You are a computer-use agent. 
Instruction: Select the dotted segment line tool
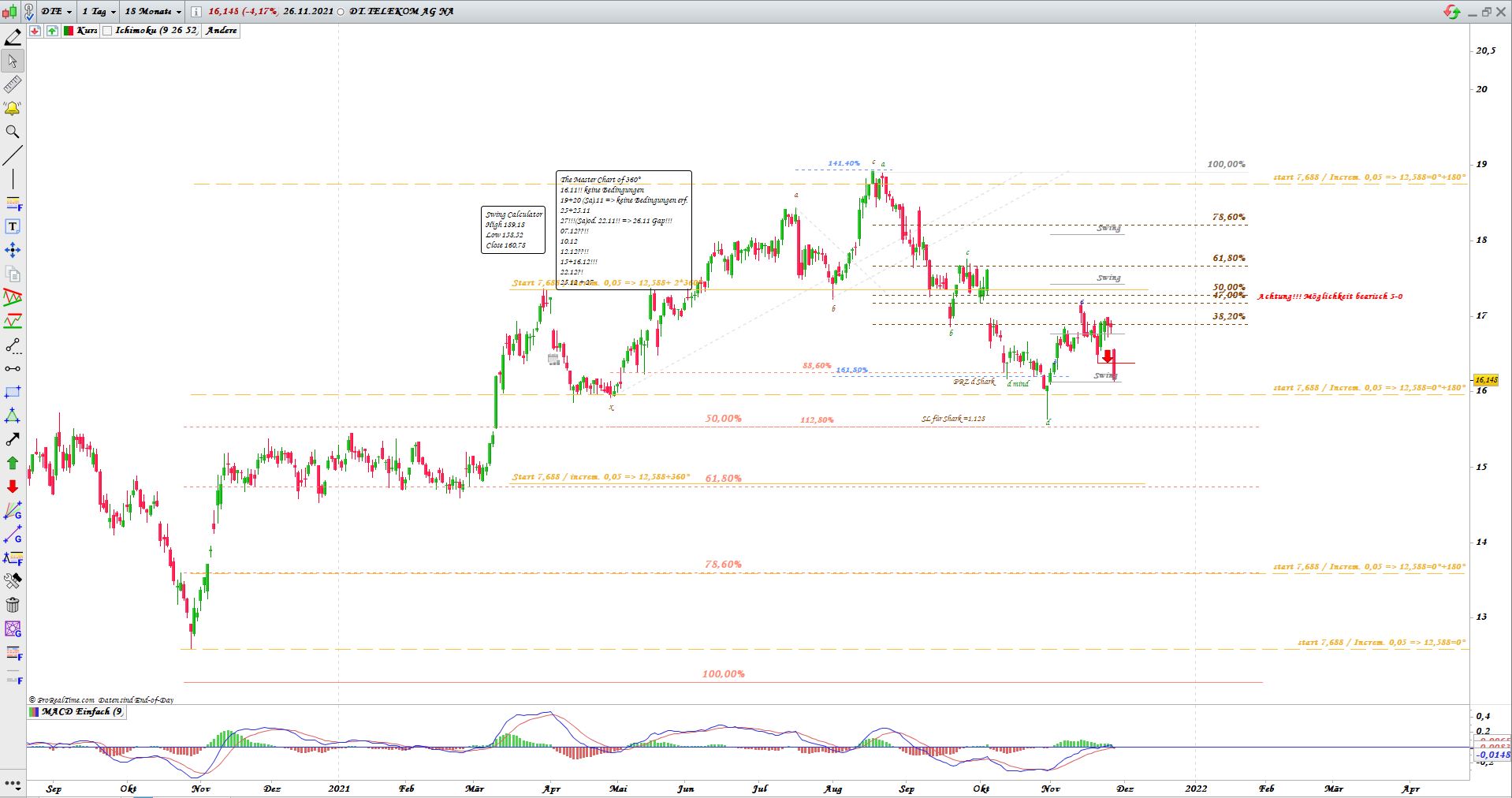point(13,345)
